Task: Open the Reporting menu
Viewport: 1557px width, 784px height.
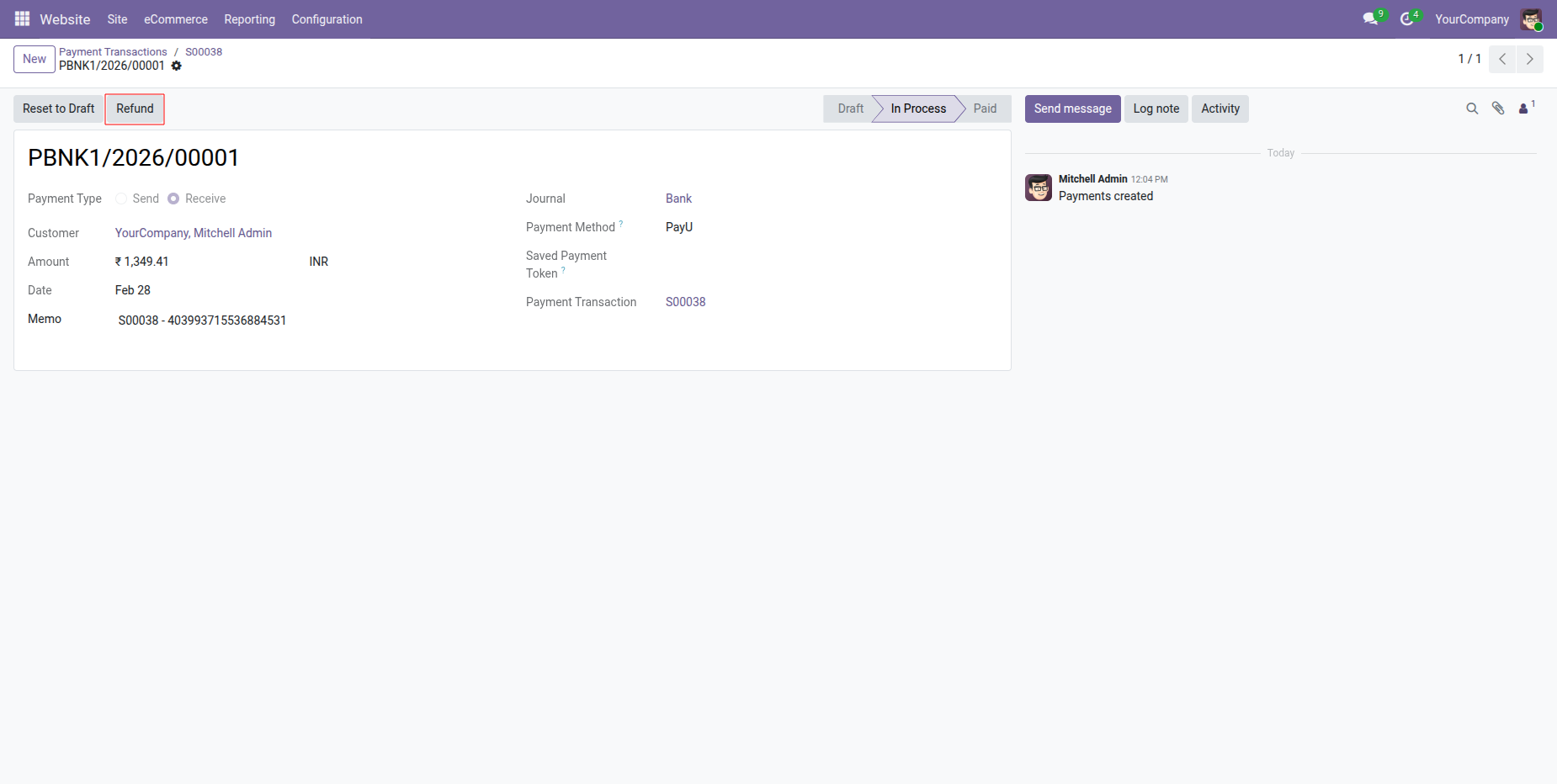Action: (249, 19)
